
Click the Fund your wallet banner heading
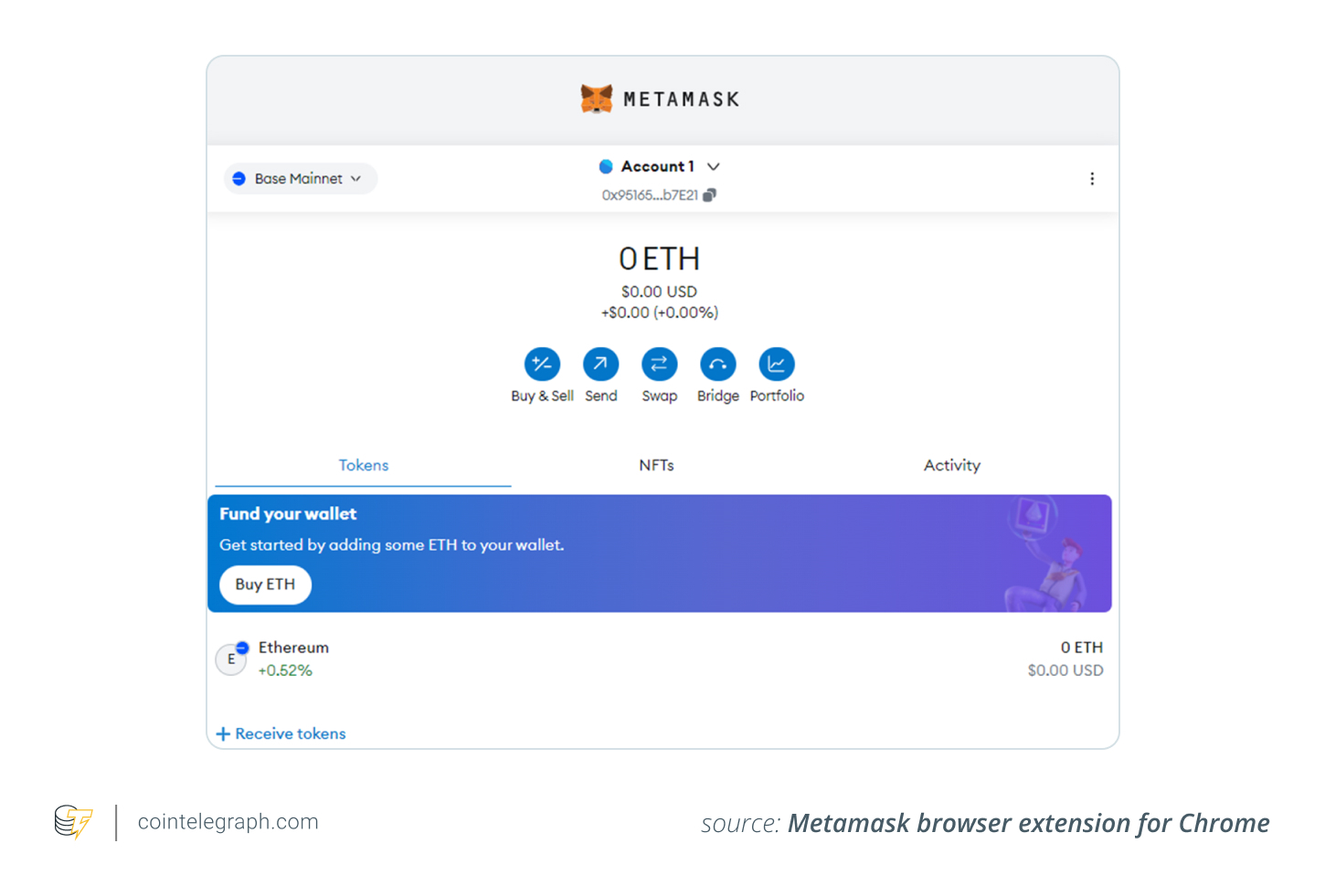pyautogui.click(x=288, y=514)
